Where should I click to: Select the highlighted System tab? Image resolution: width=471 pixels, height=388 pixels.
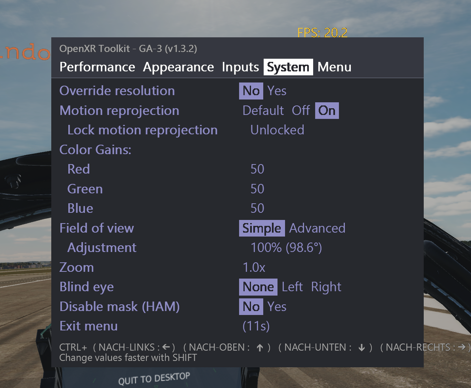288,67
